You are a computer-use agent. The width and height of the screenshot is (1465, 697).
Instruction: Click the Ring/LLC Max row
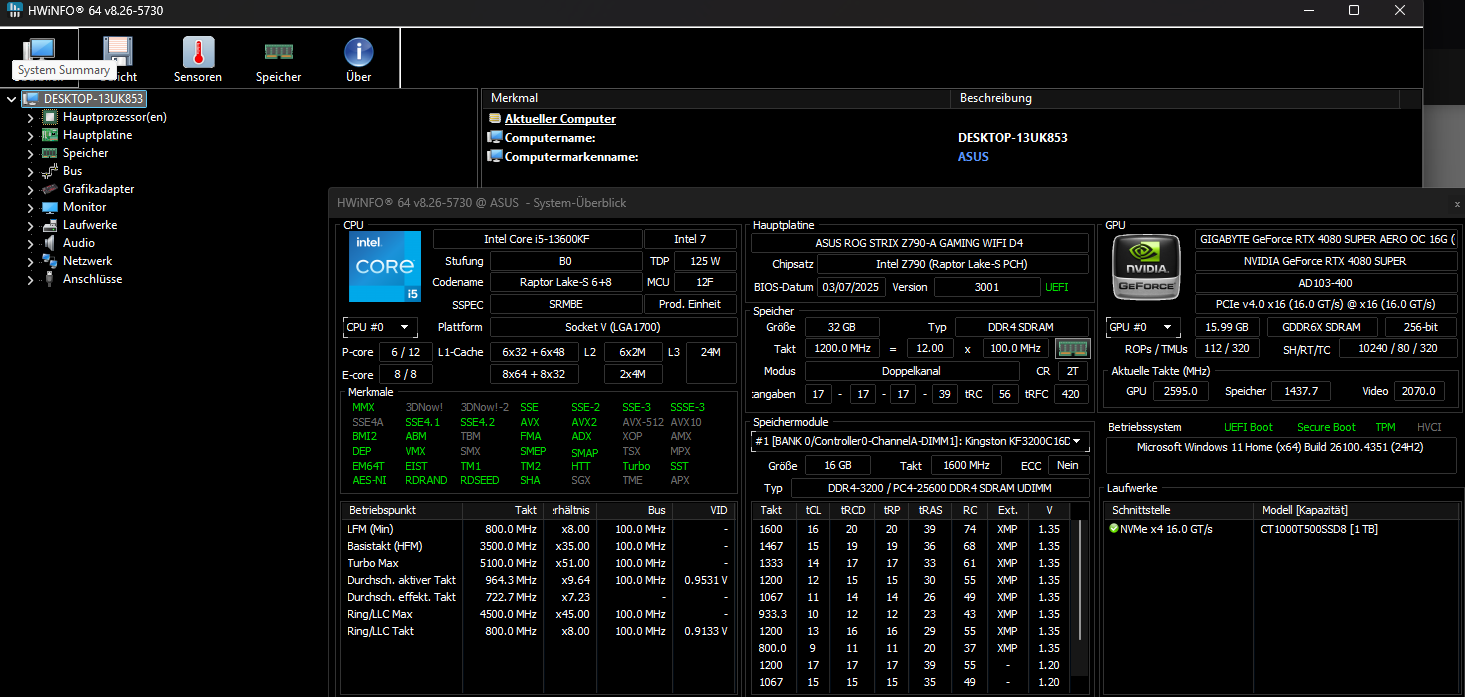point(538,614)
